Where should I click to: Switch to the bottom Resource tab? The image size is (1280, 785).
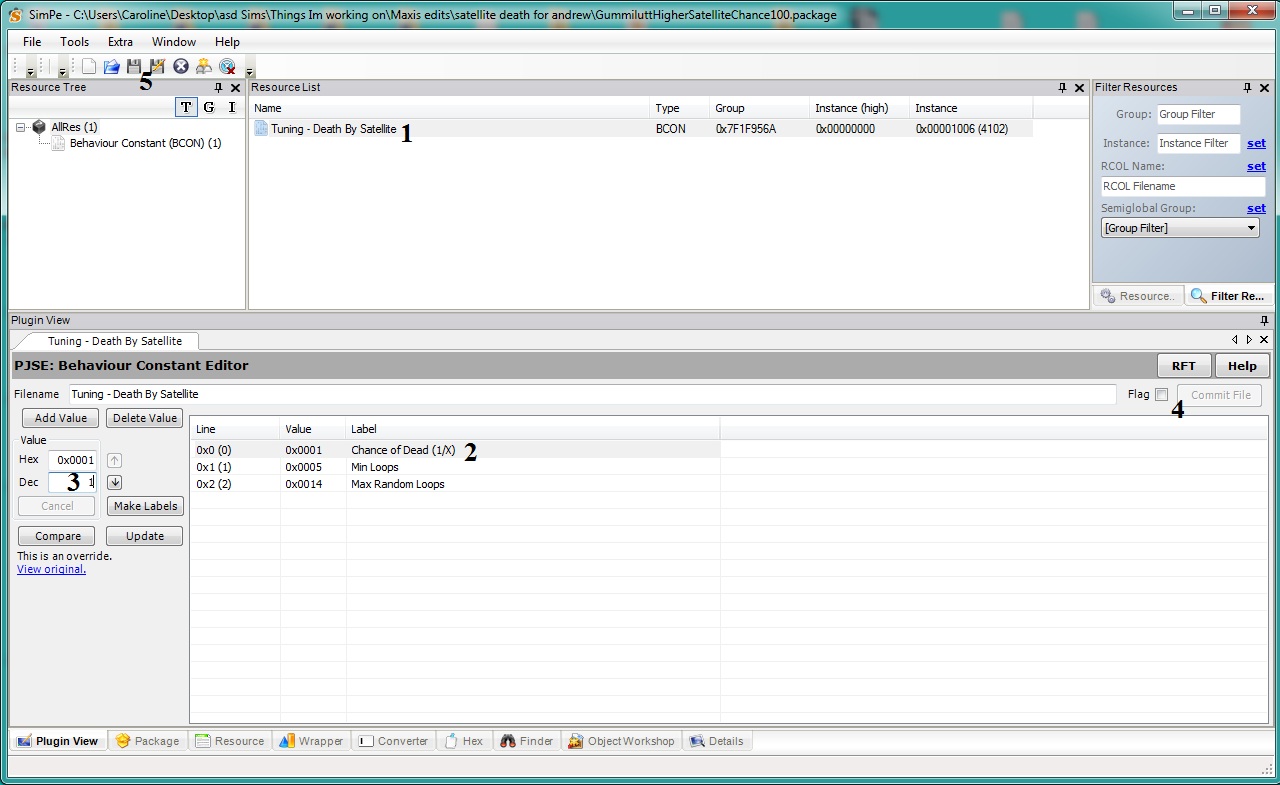(230, 741)
